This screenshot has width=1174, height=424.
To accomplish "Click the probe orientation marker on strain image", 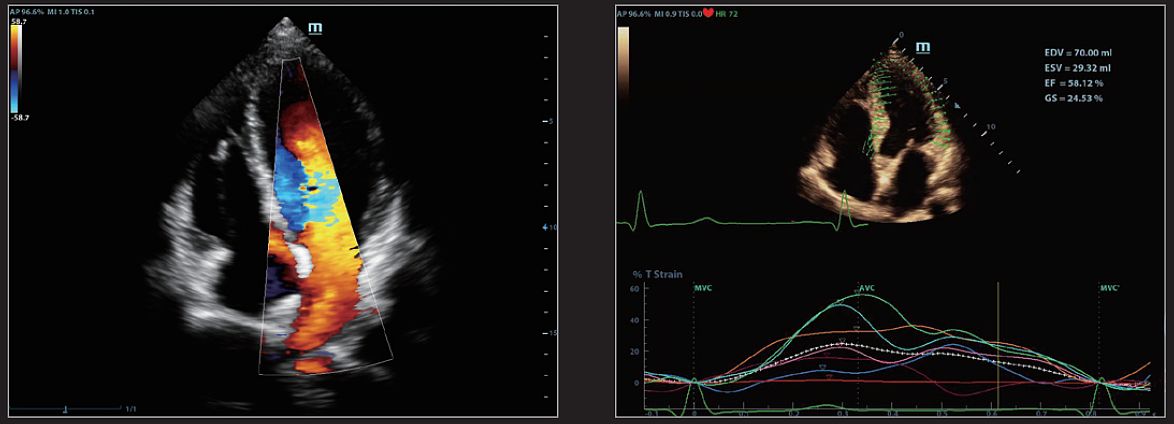I will pyautogui.click(x=923, y=47).
